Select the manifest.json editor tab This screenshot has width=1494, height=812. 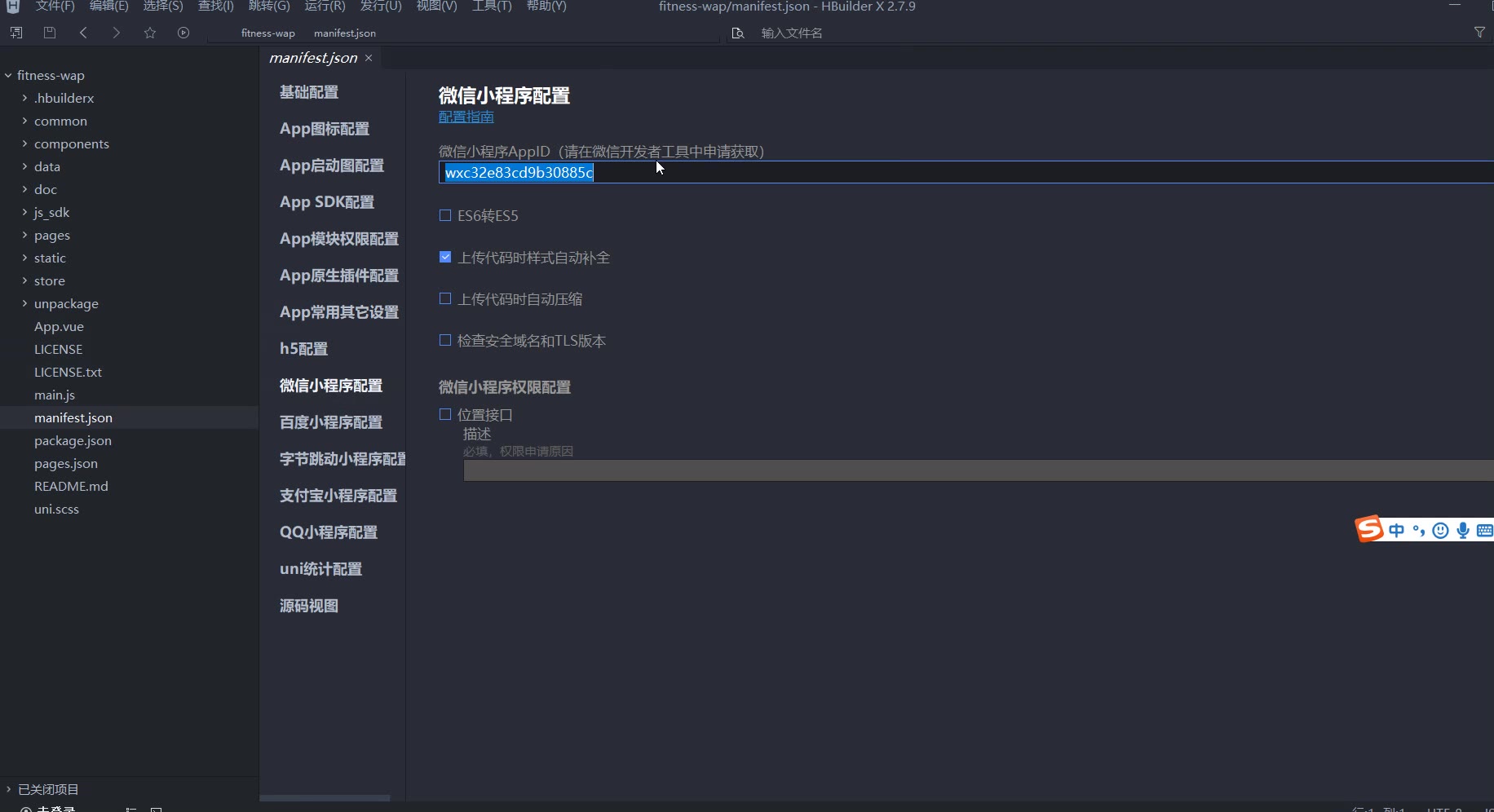[x=313, y=58]
